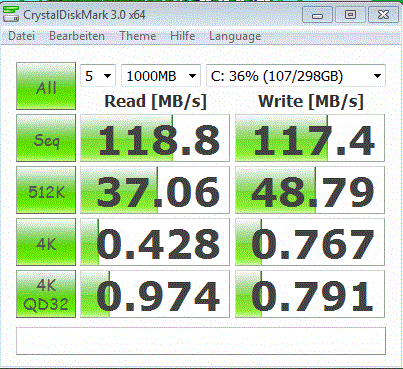Open the Language menu

pyautogui.click(x=235, y=36)
